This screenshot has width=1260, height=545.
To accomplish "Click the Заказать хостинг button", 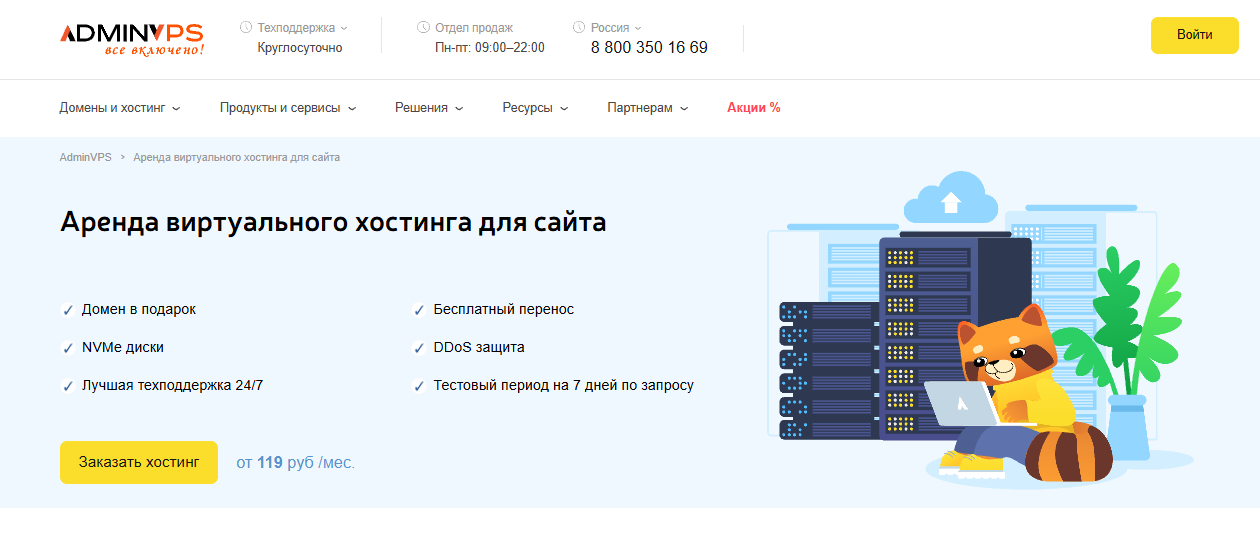I will click(x=139, y=462).
